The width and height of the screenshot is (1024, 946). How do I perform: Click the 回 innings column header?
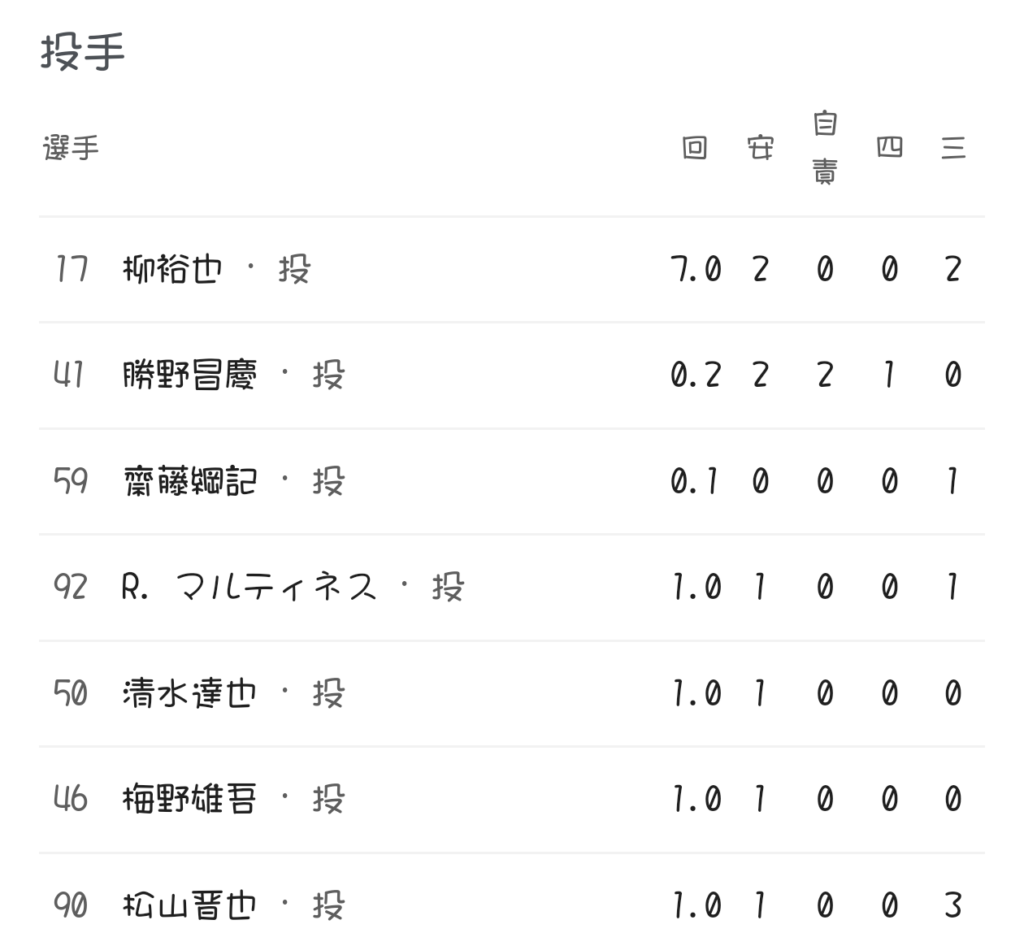(695, 149)
